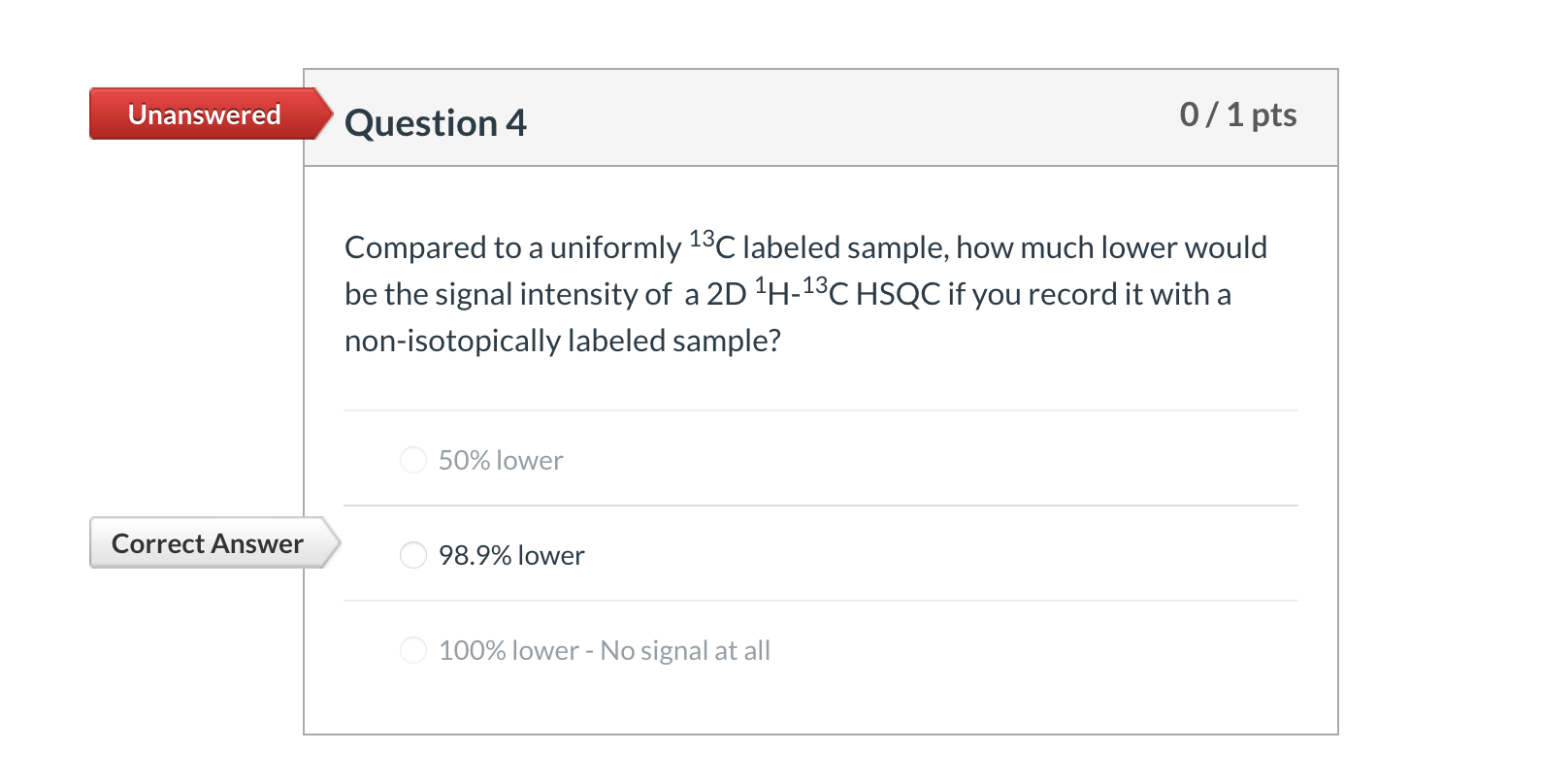
Task: Click the question card border frame
Action: point(307,388)
